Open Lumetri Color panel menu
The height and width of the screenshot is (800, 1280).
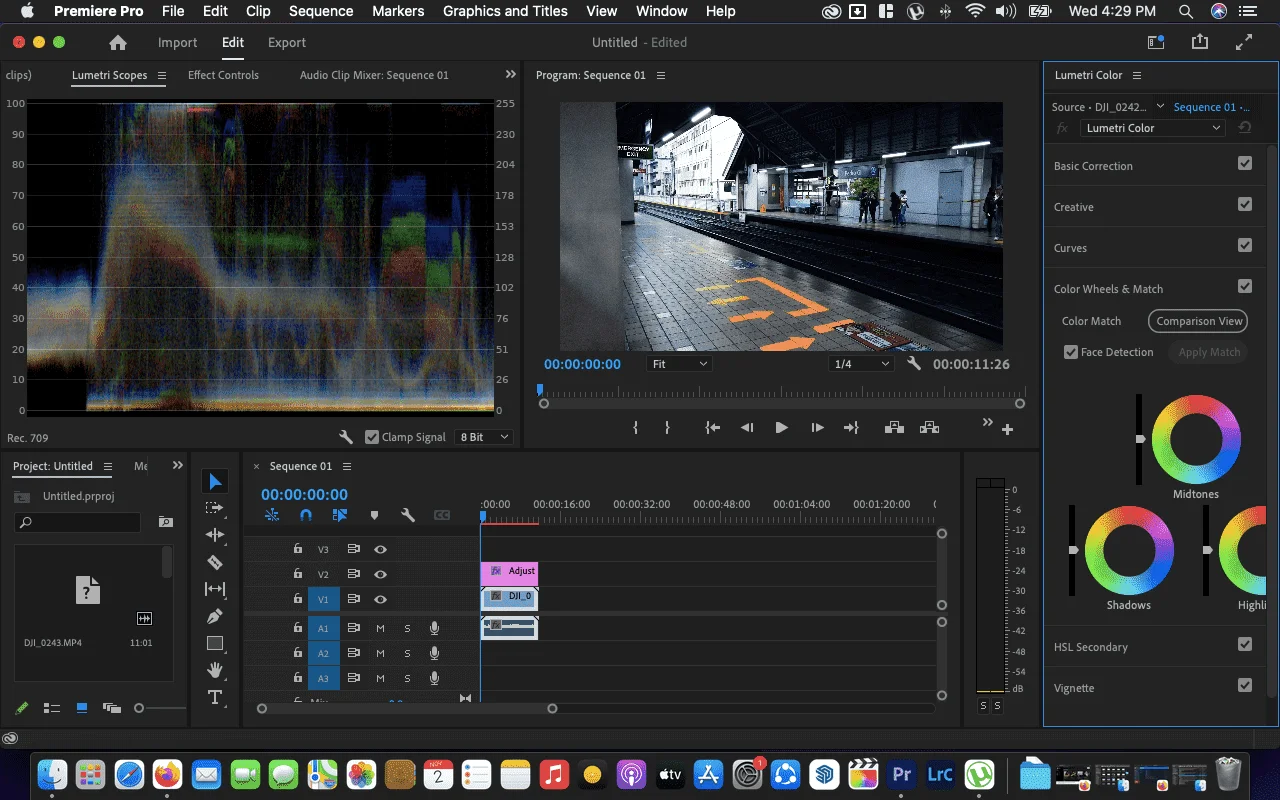(1137, 75)
